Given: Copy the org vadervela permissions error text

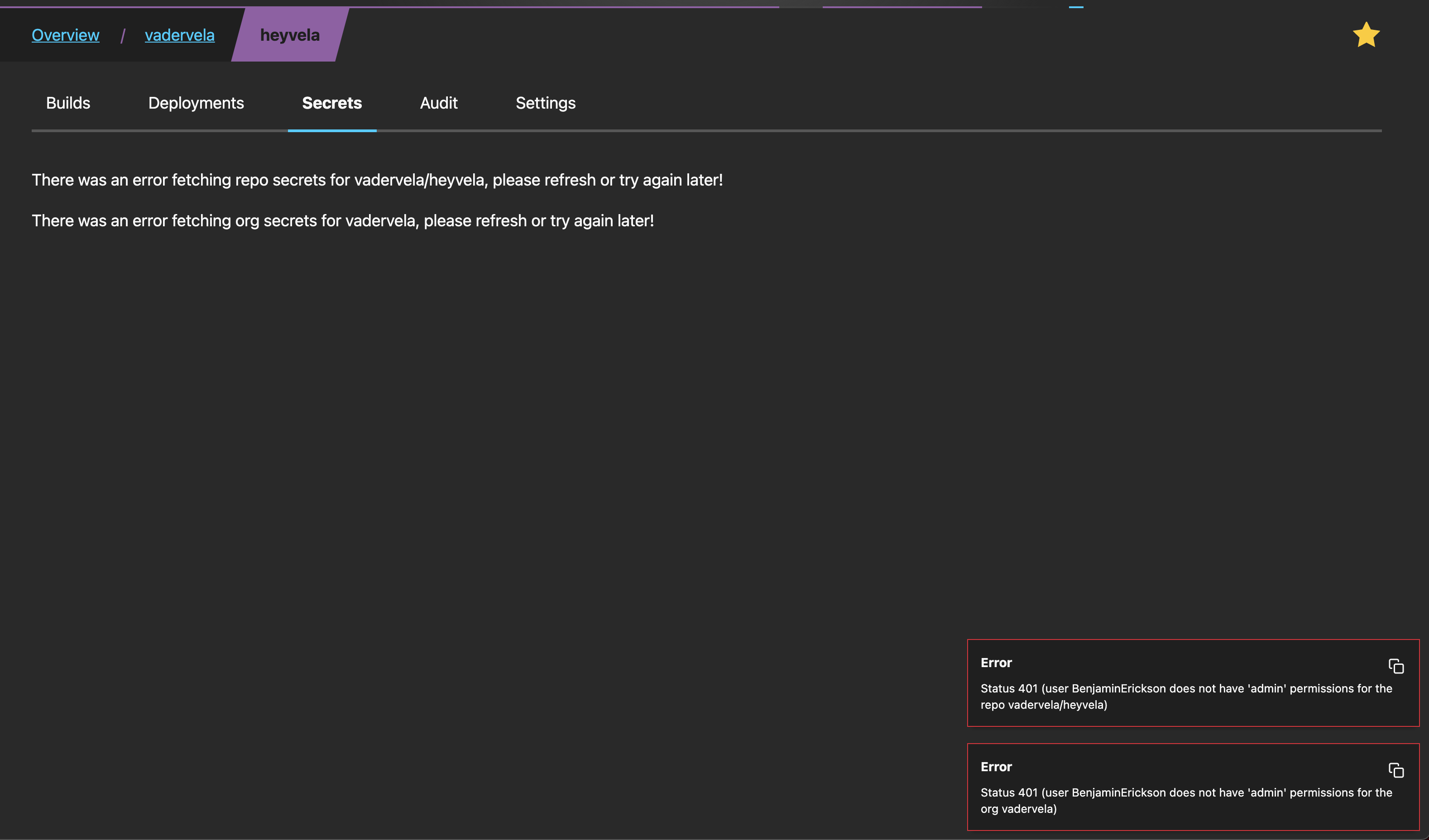Looking at the screenshot, I should [x=1395, y=770].
